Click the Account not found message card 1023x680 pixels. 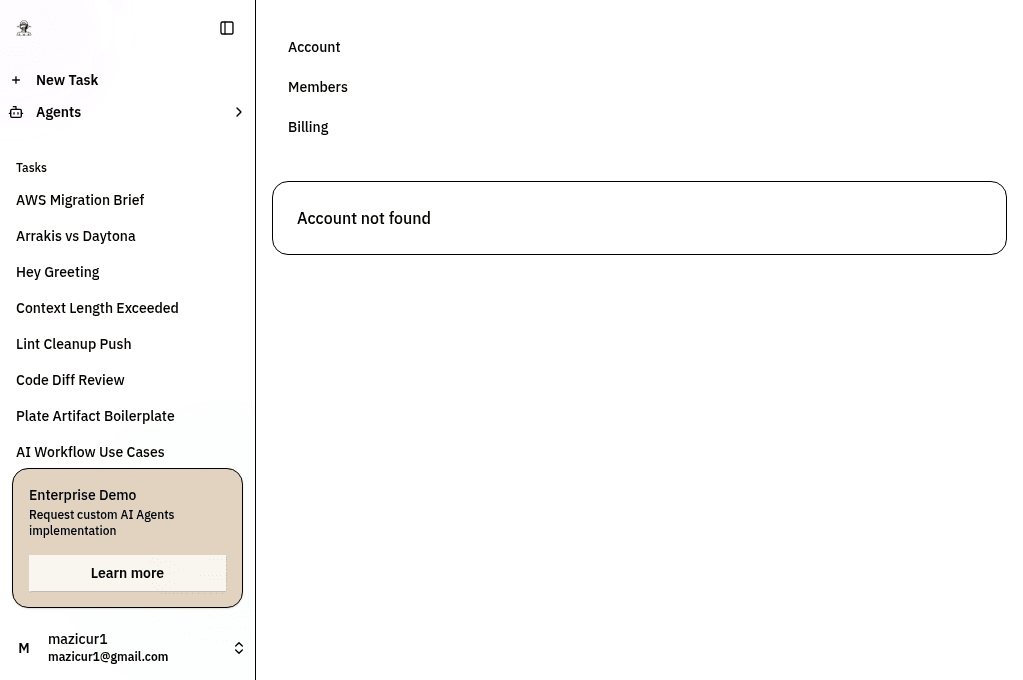click(639, 218)
